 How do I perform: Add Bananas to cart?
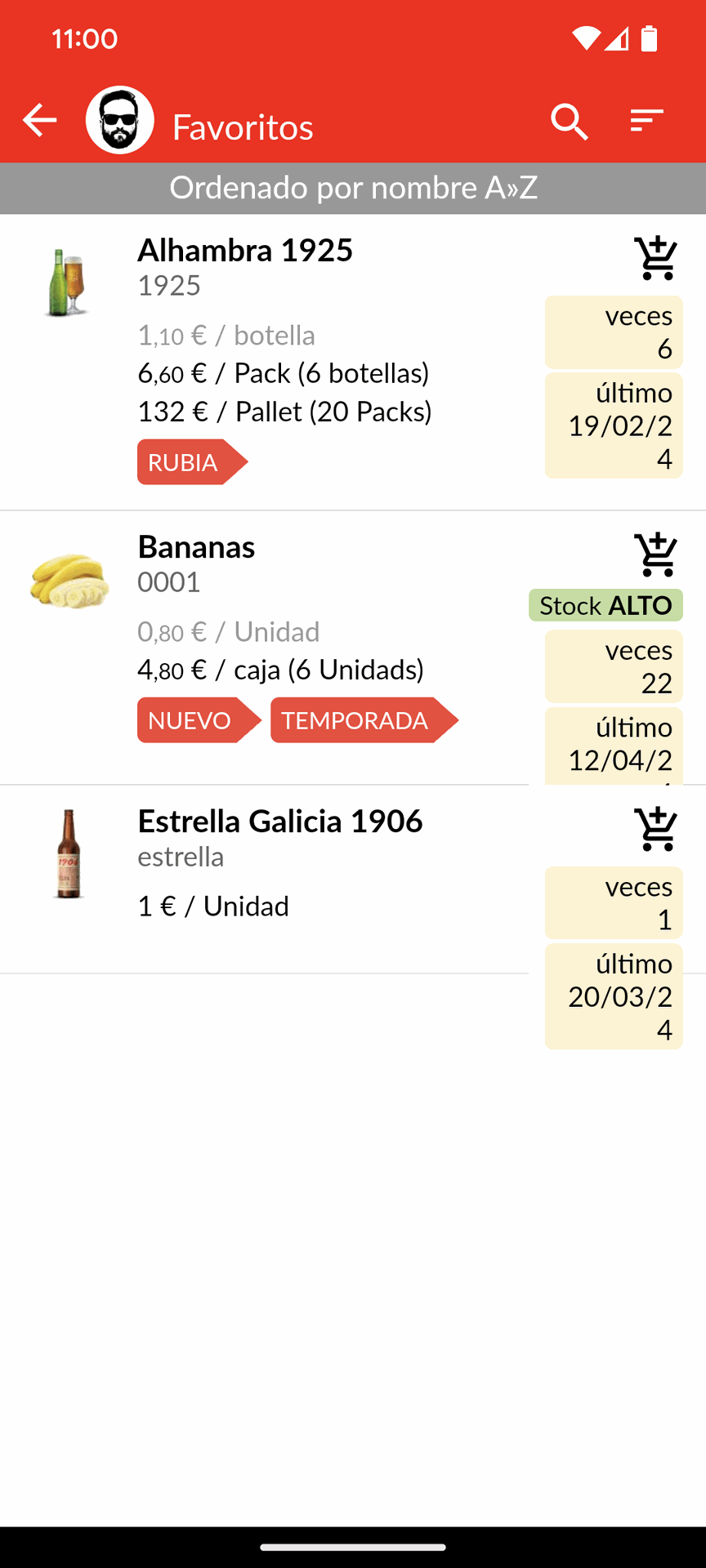pyautogui.click(x=656, y=555)
